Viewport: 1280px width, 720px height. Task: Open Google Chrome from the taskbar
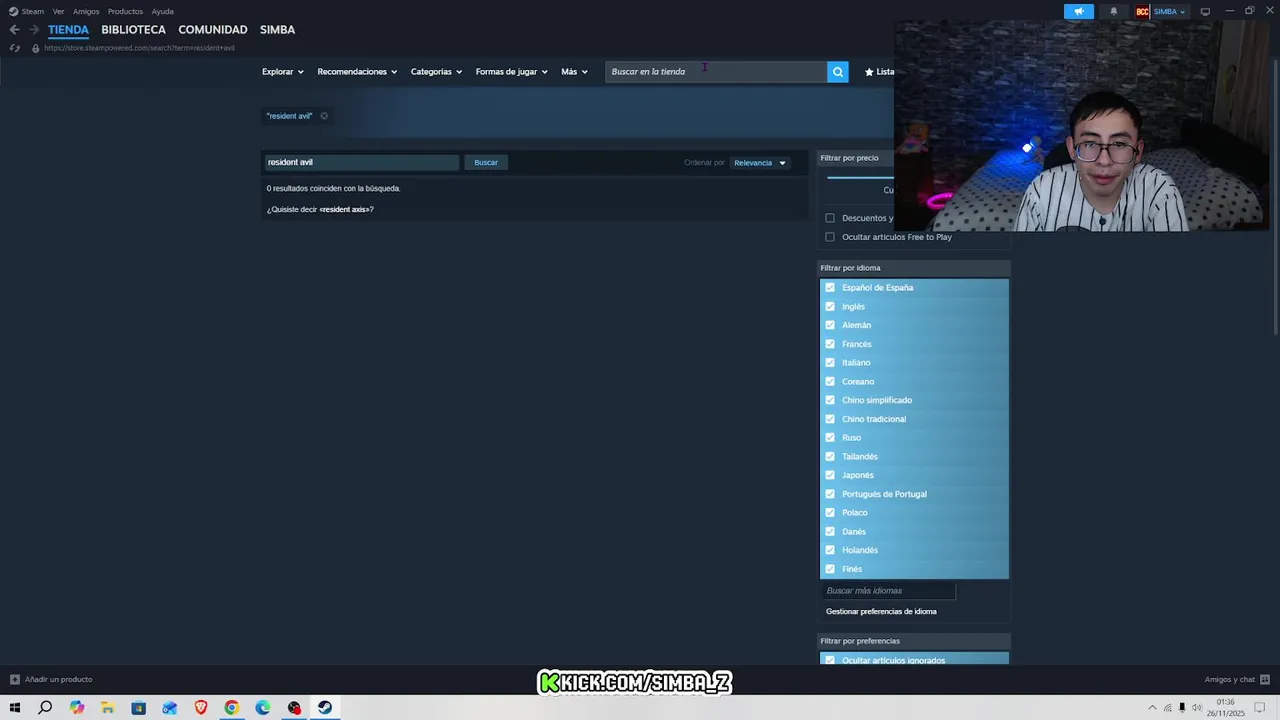(232, 708)
